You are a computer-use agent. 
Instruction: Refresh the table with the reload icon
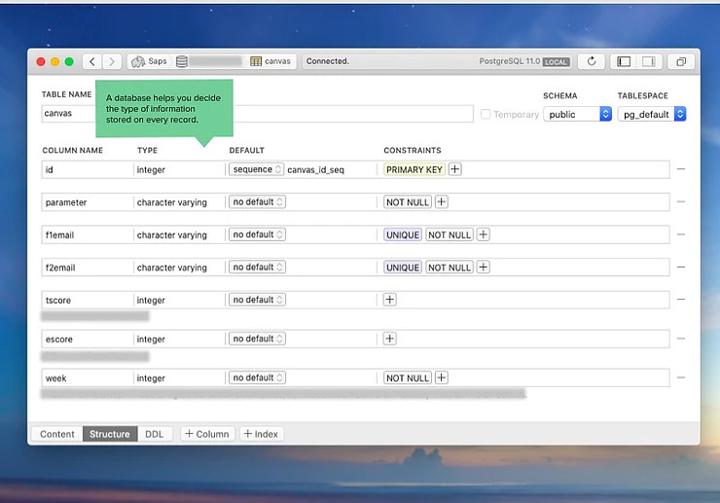tap(591, 61)
